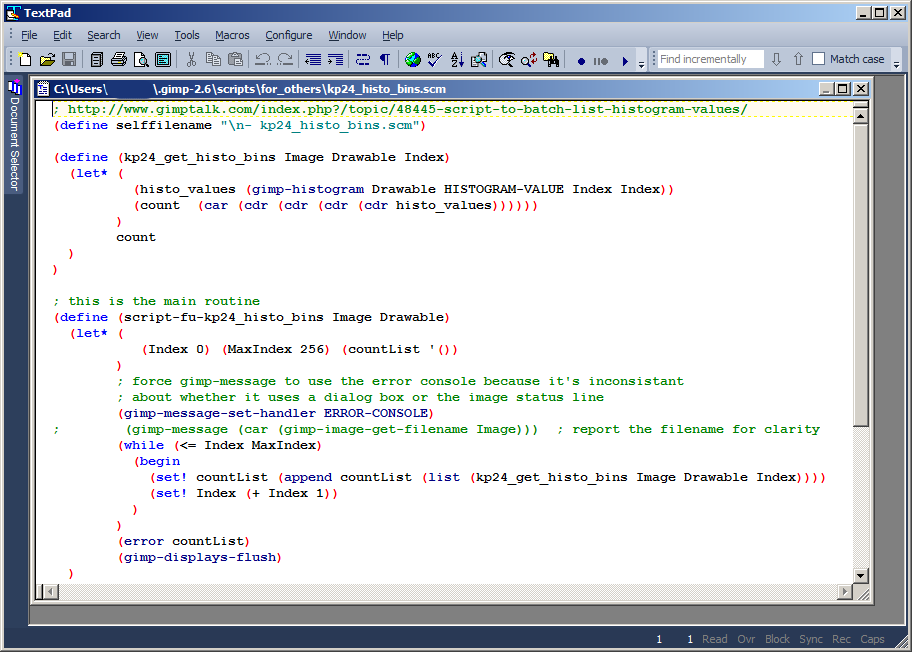Image resolution: width=912 pixels, height=652 pixels.
Task: Open the File menu
Action: click(x=29, y=35)
